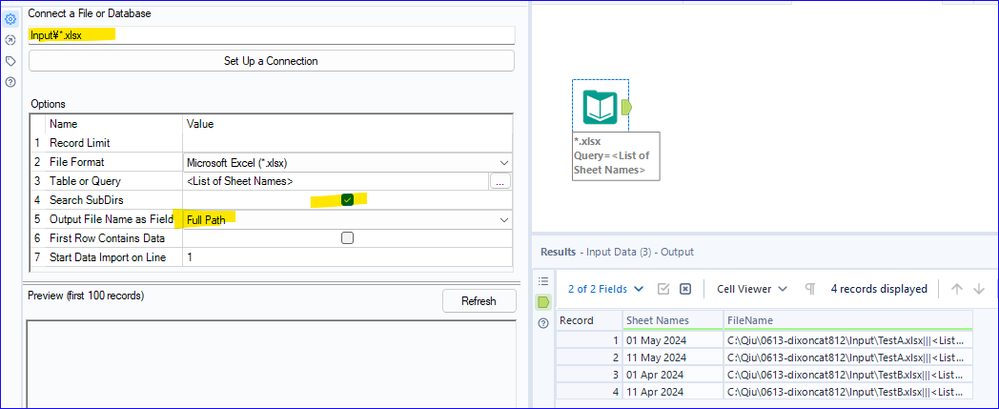
Task: Open the help icon in the Results sidebar
Action: 543,323
